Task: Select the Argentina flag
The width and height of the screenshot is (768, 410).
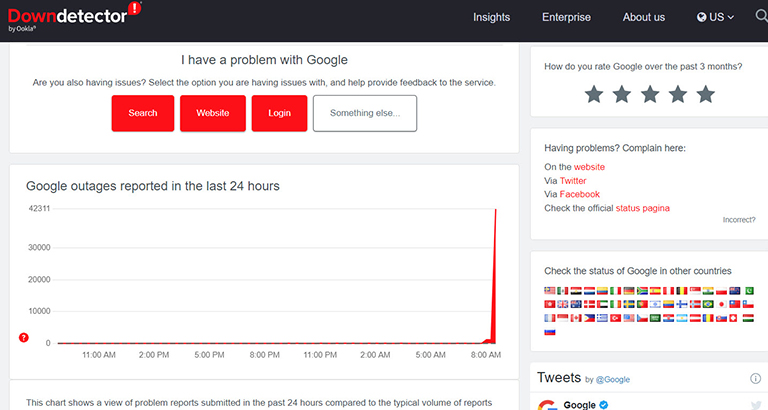Action: (682, 318)
